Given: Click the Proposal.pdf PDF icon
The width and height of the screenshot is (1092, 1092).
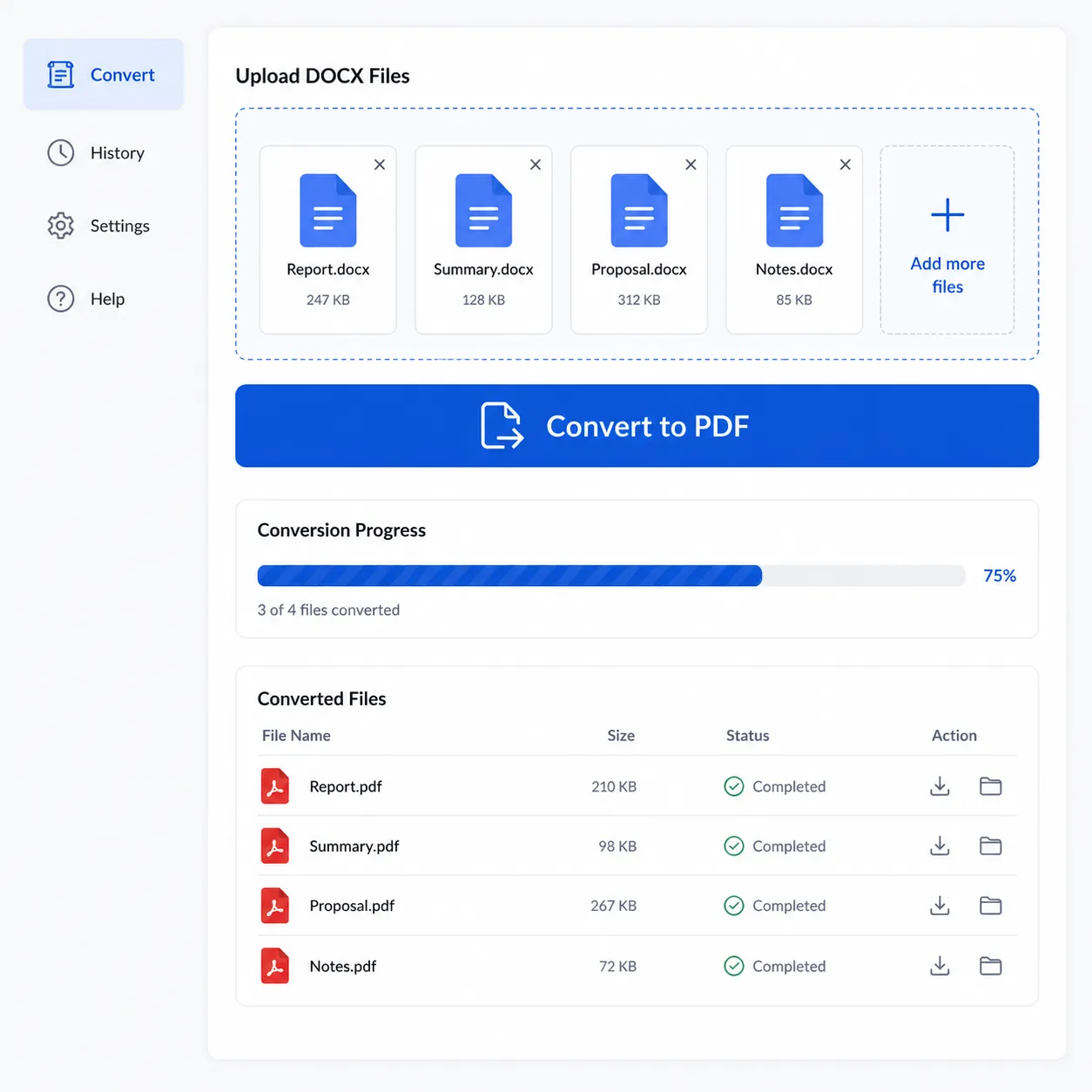Looking at the screenshot, I should click(275, 906).
